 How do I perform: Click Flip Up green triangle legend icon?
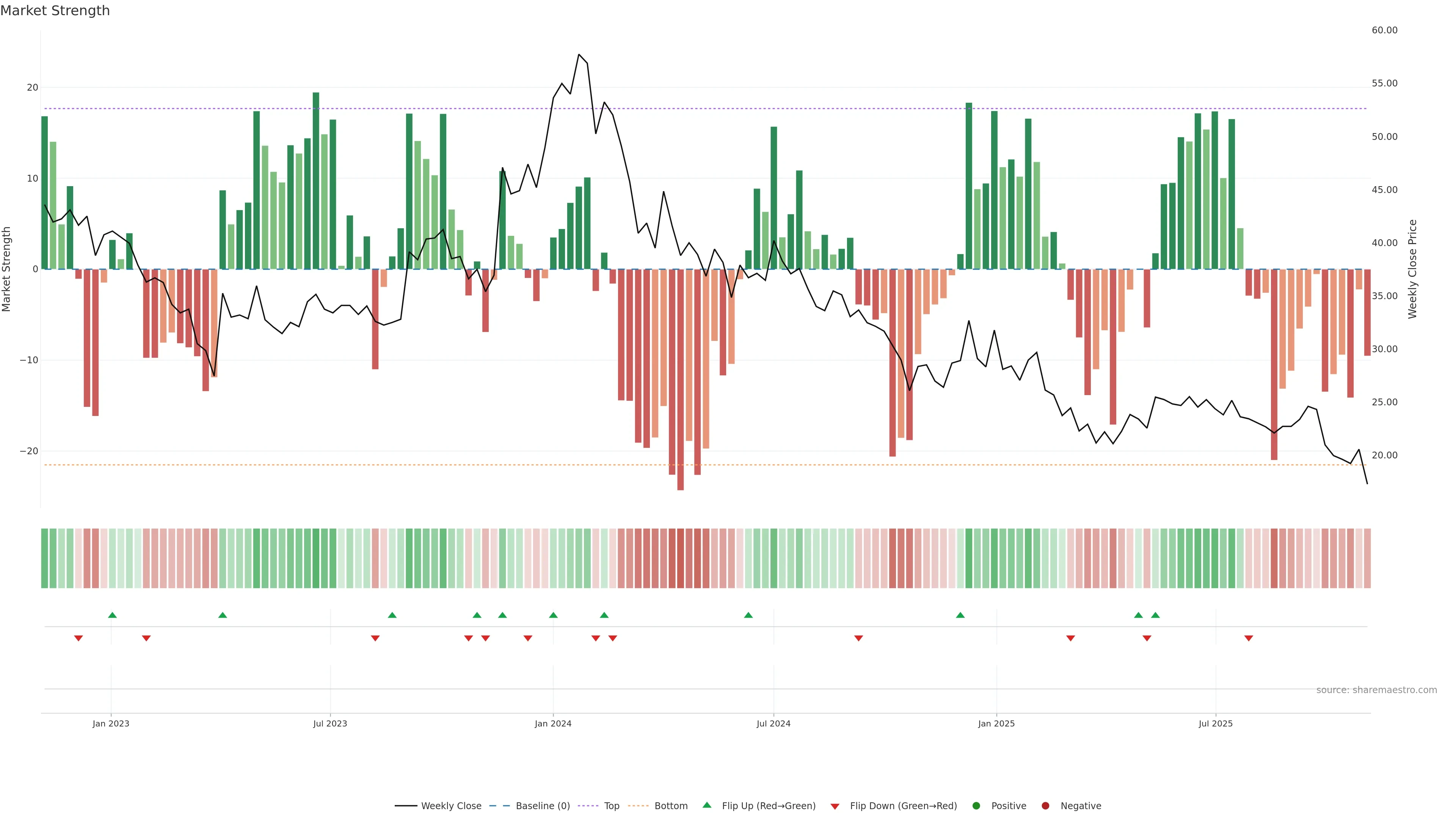(x=706, y=805)
